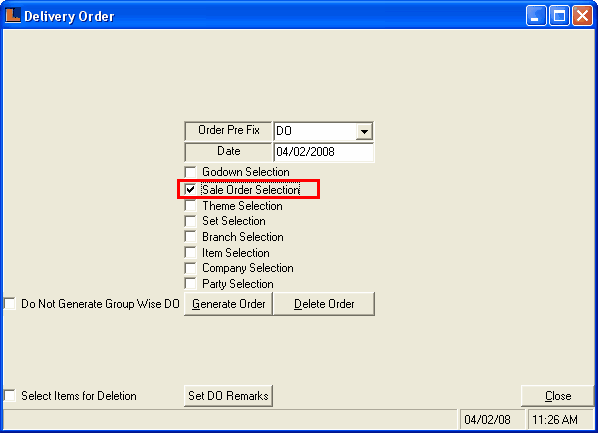Click the Delivery Order app icon in title bar

(13, 16)
